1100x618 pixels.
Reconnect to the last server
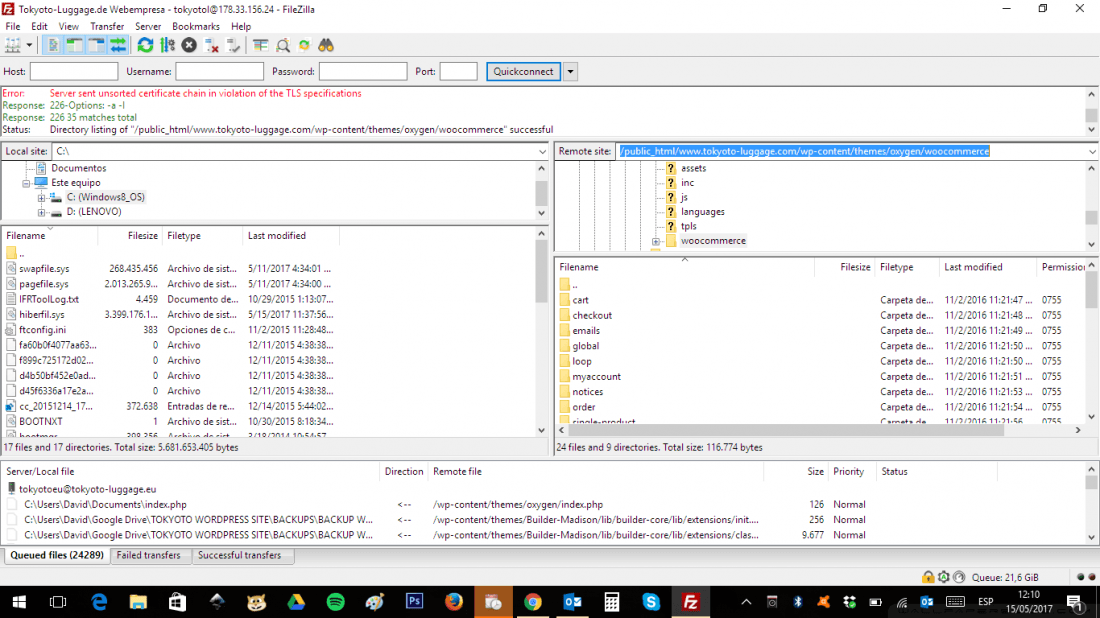coord(234,46)
